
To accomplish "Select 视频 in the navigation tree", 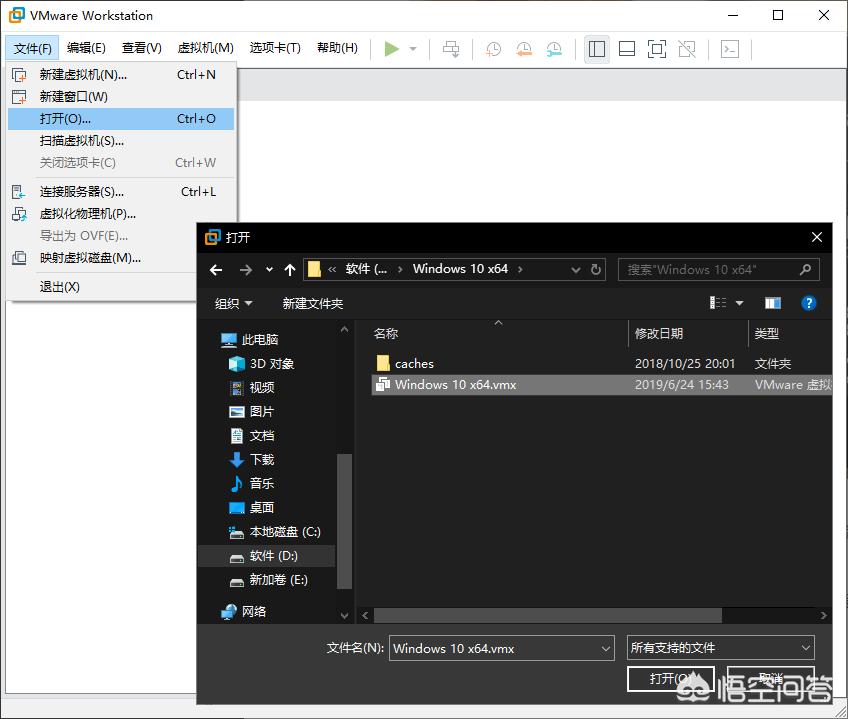I will (253, 387).
